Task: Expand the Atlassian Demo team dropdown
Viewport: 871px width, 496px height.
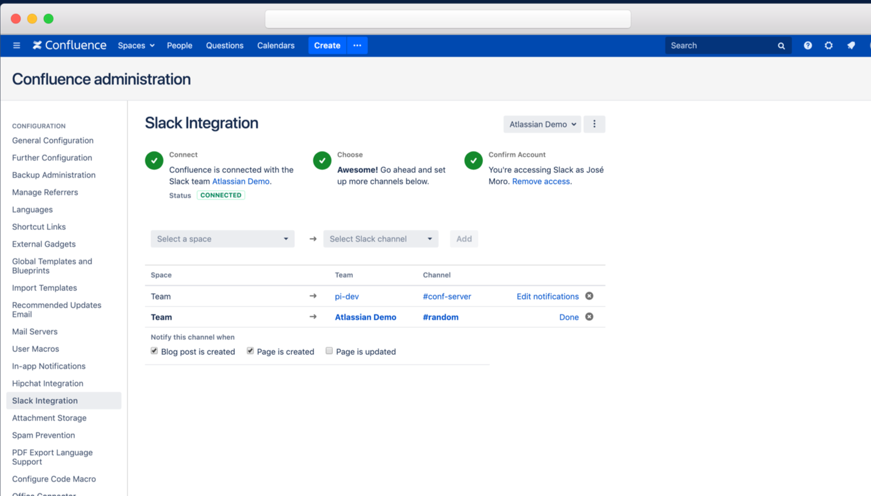Action: (x=542, y=124)
